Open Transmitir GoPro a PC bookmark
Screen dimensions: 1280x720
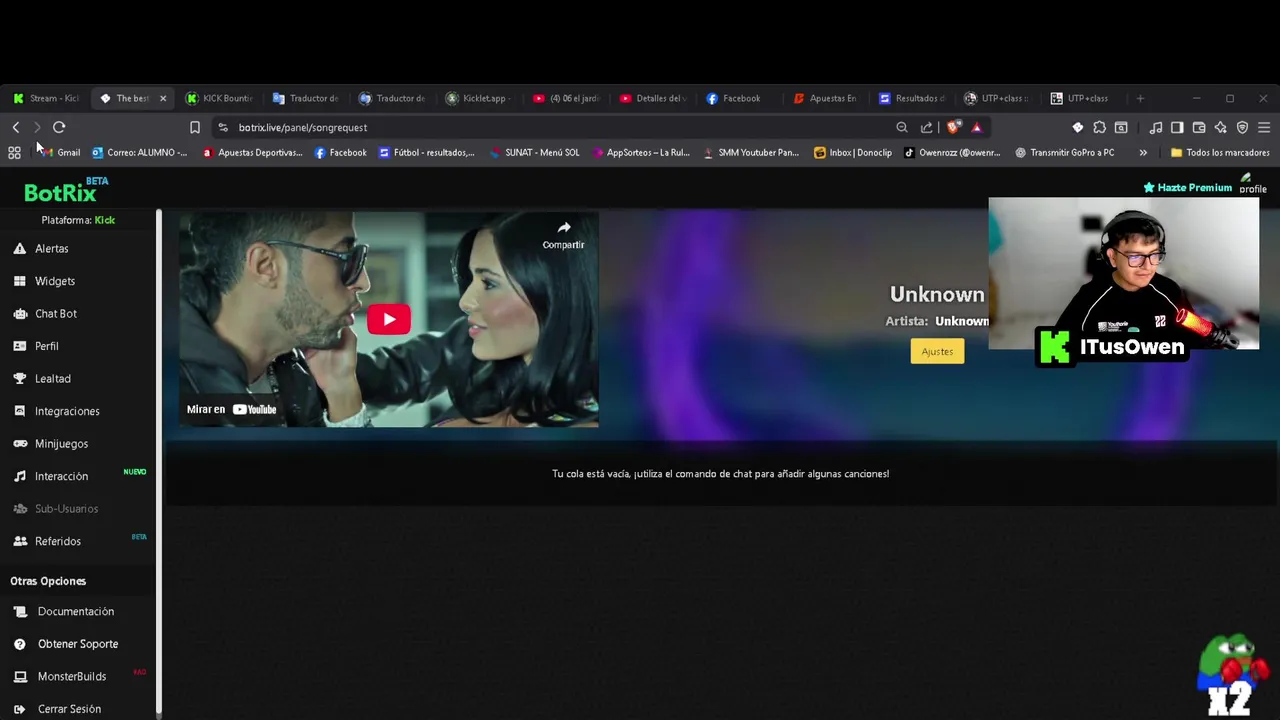pos(1064,152)
